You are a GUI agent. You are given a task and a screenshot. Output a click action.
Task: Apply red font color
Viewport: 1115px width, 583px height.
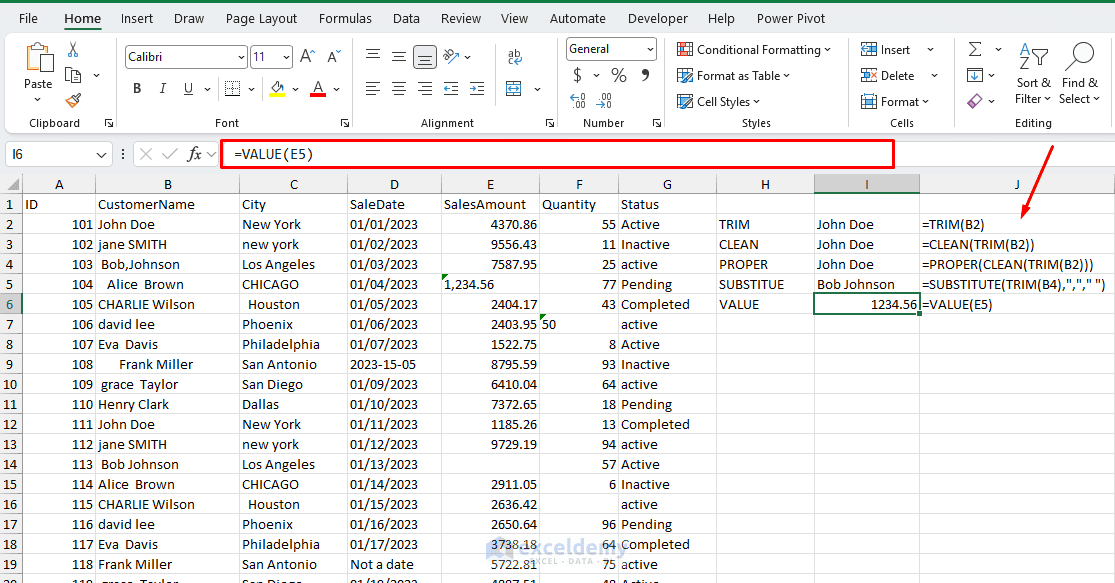point(319,89)
